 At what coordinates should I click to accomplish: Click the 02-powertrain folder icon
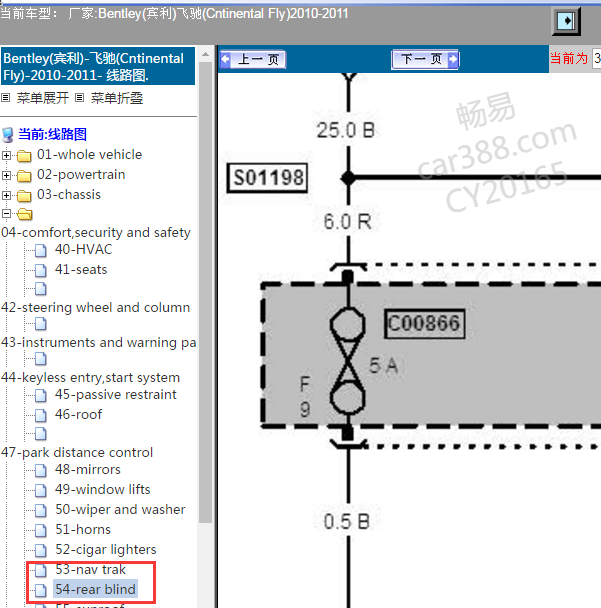point(24,176)
